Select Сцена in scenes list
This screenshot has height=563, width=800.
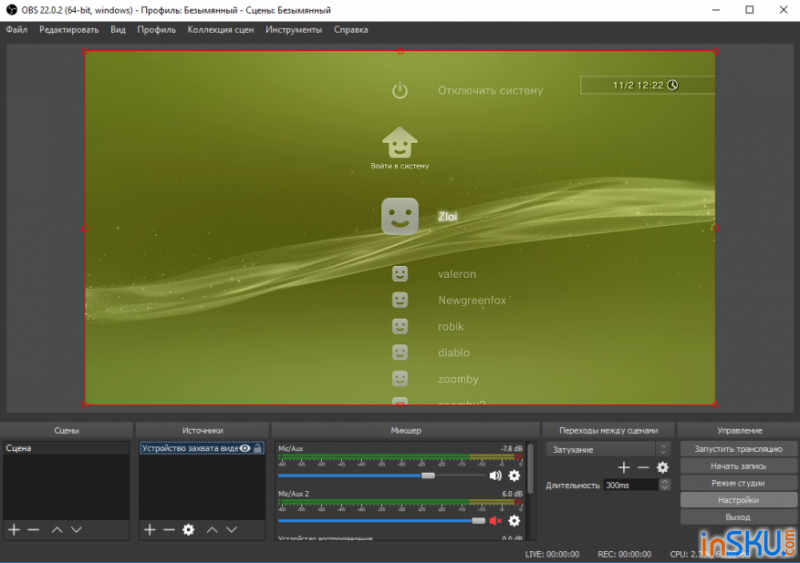pos(66,448)
